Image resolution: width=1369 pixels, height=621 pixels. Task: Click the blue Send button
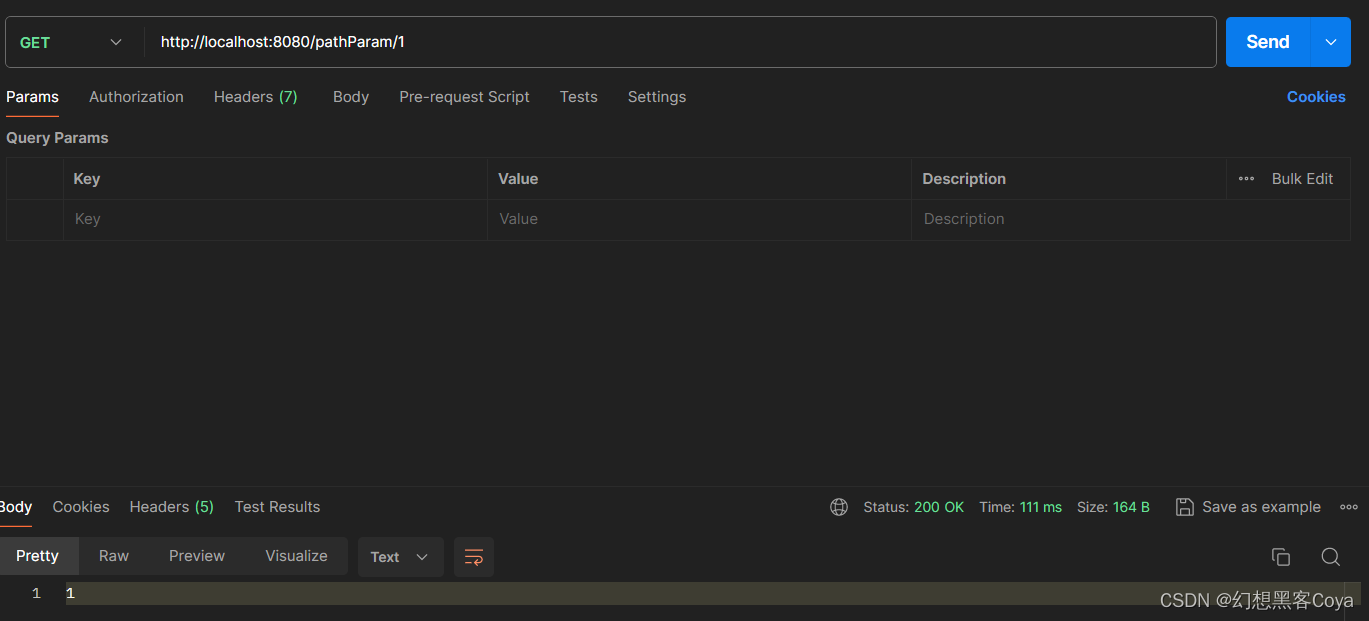click(x=1268, y=42)
